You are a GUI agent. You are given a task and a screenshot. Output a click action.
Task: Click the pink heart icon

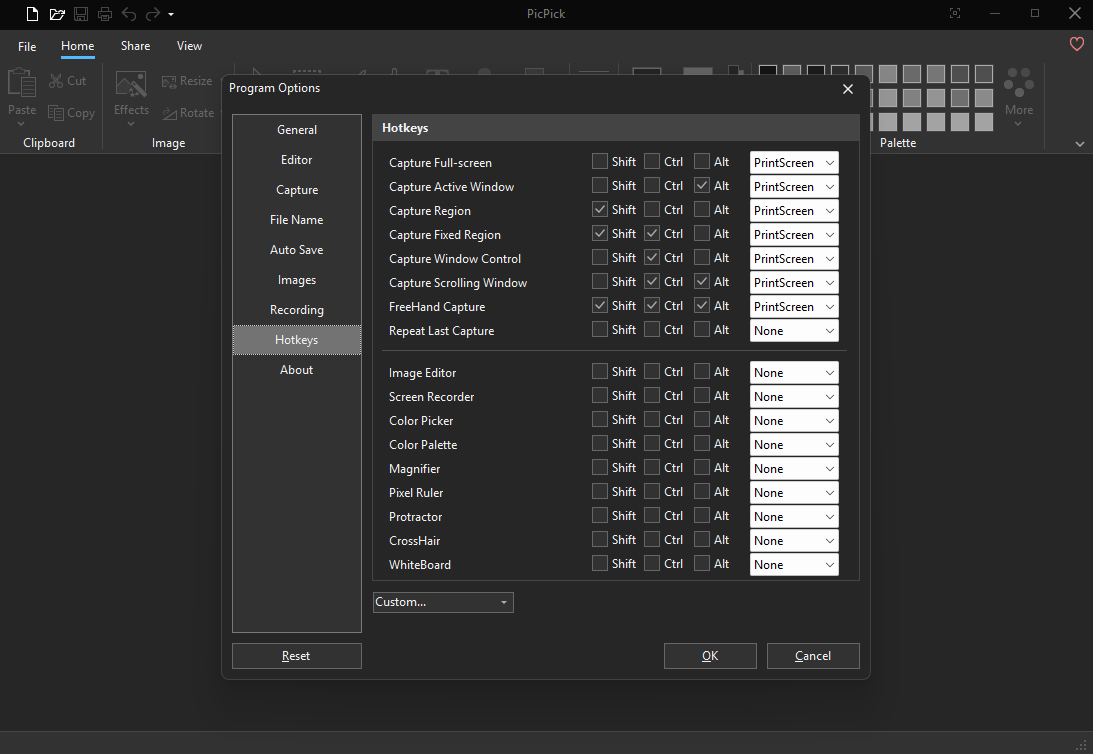click(1076, 44)
